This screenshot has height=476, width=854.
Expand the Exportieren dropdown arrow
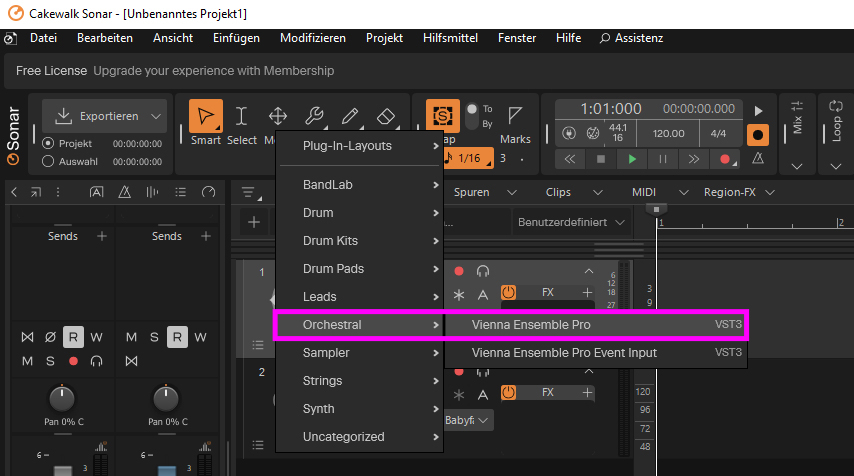(x=156, y=116)
